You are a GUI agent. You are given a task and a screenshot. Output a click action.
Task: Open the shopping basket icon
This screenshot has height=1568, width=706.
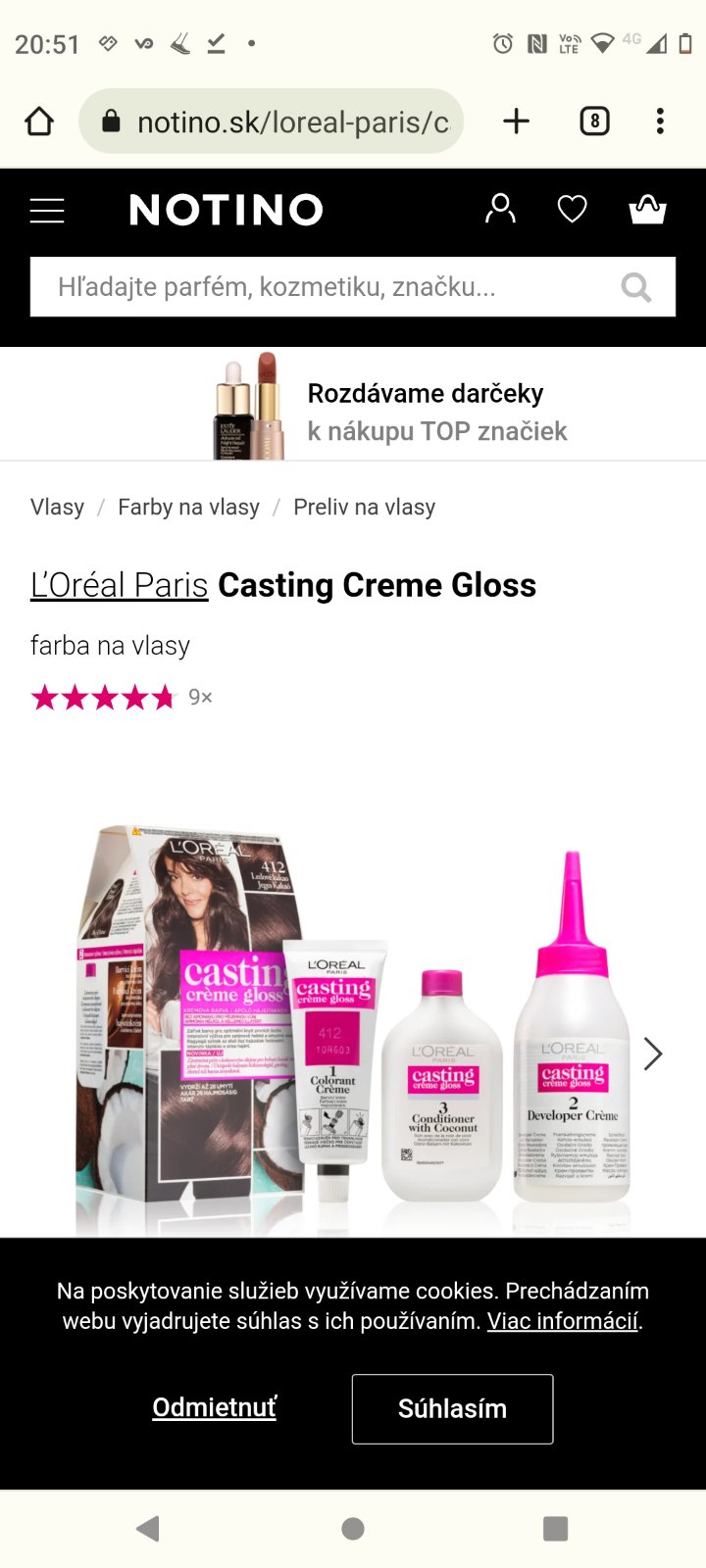pos(647,209)
